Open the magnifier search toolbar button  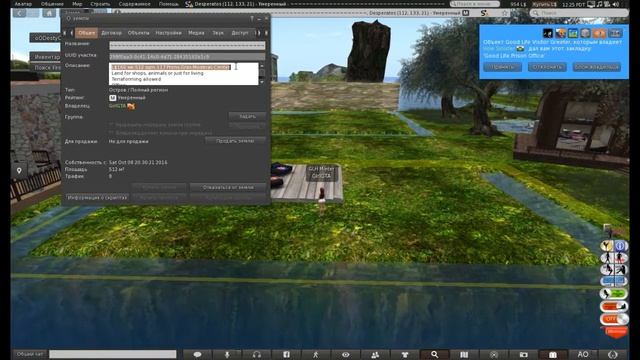[x=434, y=354]
